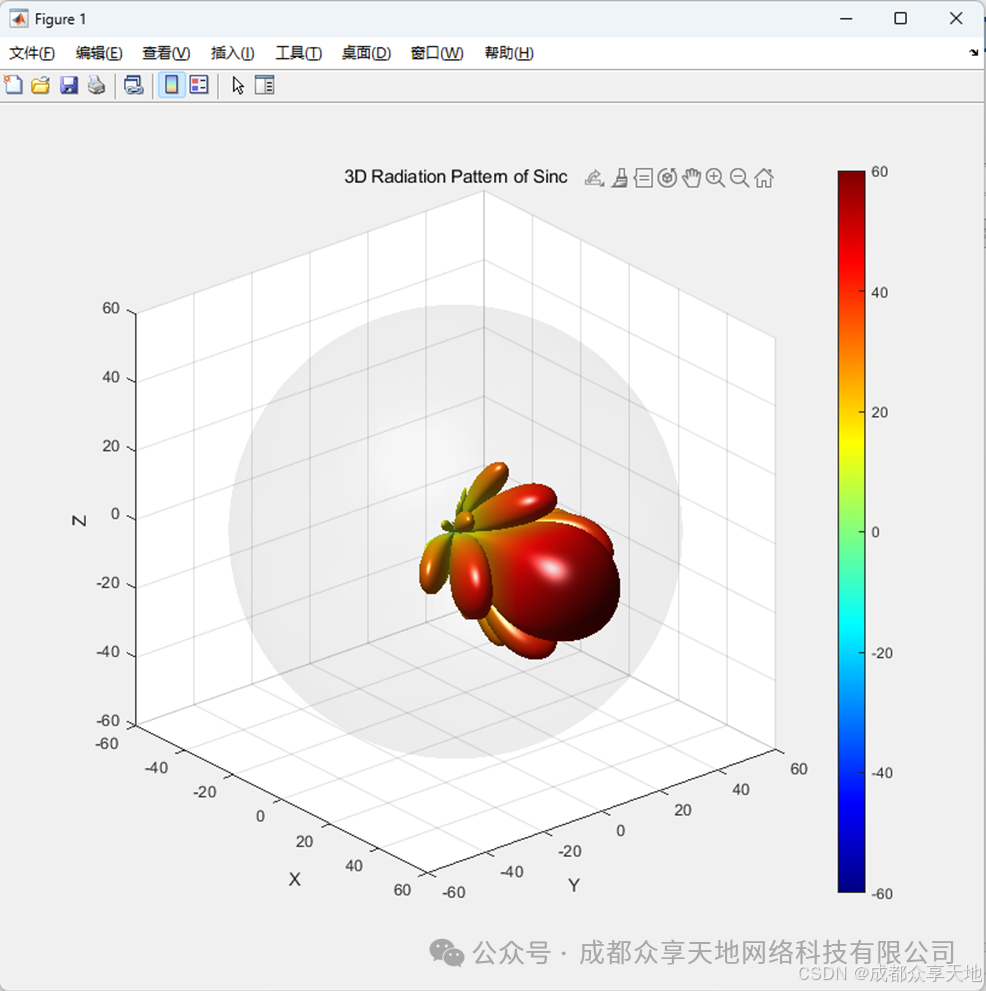Screen dimensions: 986x991
Task: Click the Z axis label
Action: click(79, 520)
